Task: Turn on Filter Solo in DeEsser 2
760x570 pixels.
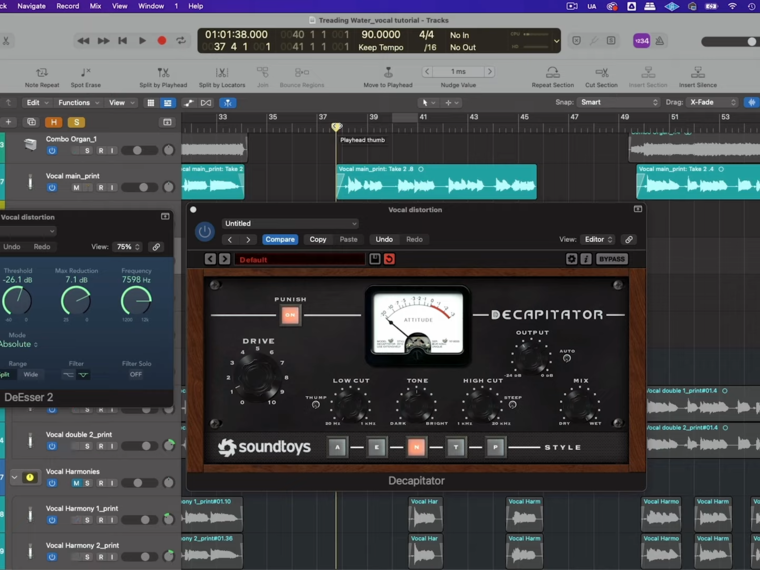Action: [136, 374]
